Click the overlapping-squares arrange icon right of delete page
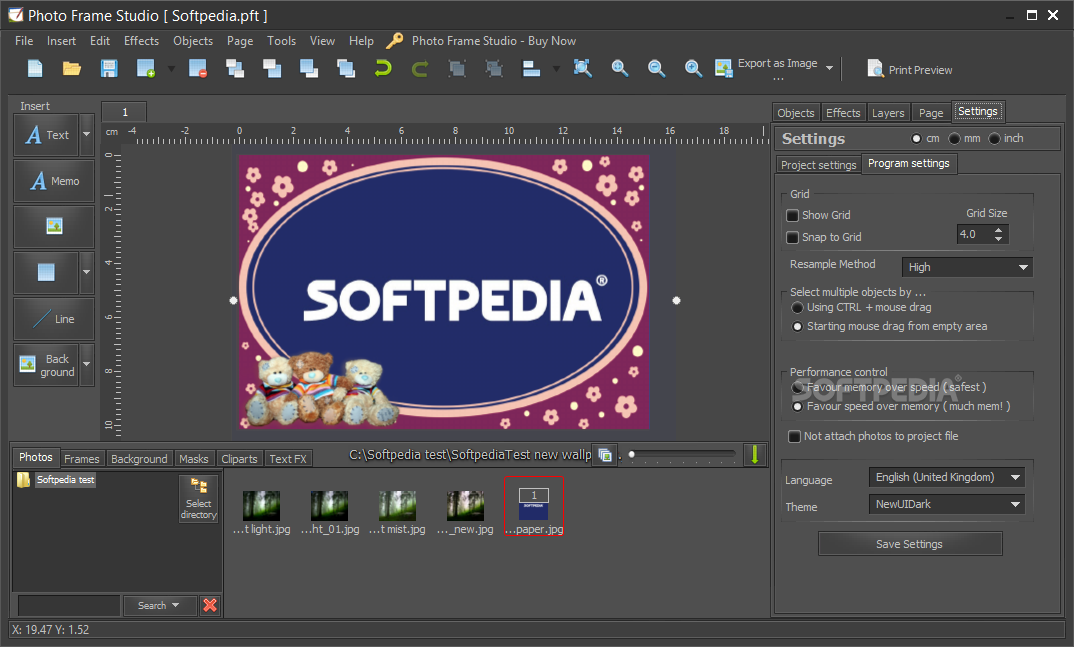This screenshot has width=1074, height=647. pos(235,68)
